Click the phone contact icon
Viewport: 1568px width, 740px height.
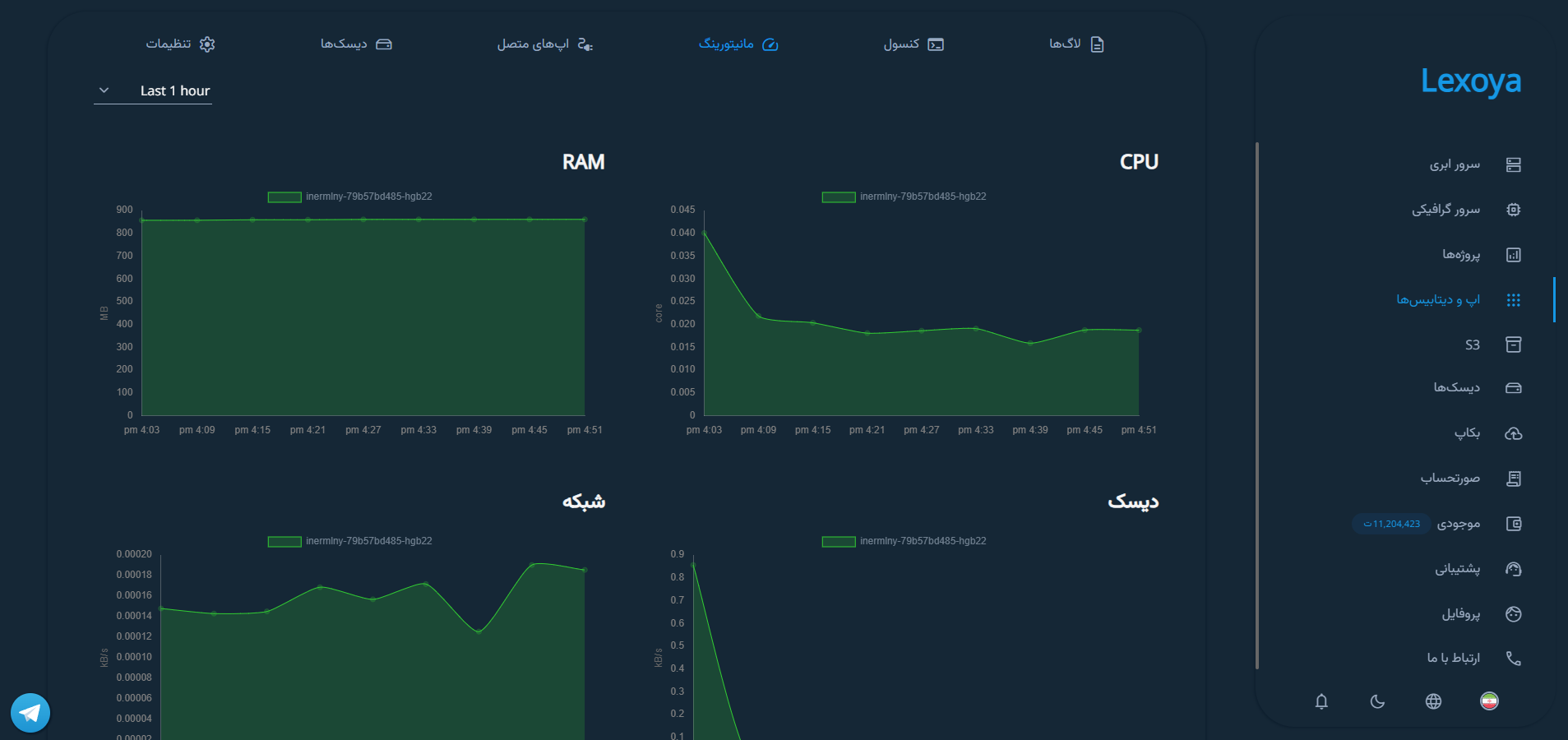[x=1513, y=659]
